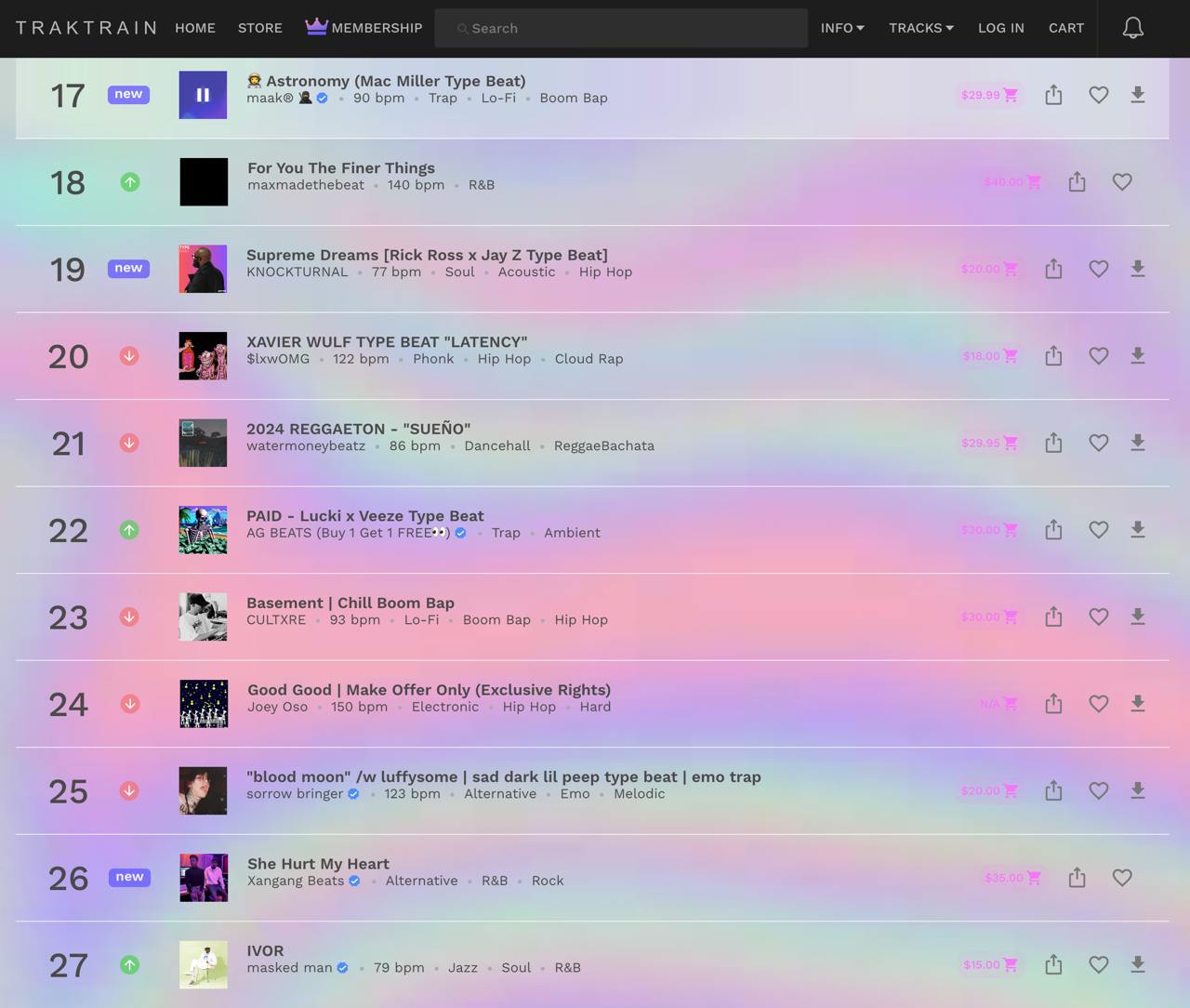Like Basement Chill Boom Bap

click(x=1098, y=617)
